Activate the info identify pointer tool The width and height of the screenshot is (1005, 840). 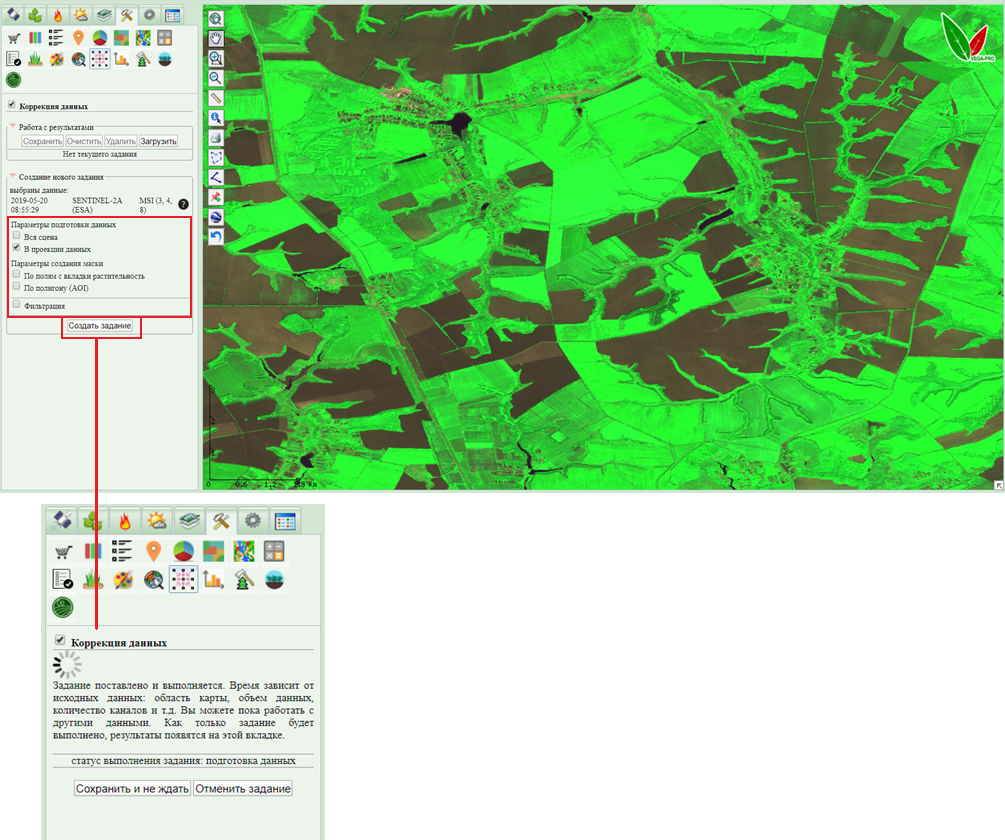[x=215, y=118]
